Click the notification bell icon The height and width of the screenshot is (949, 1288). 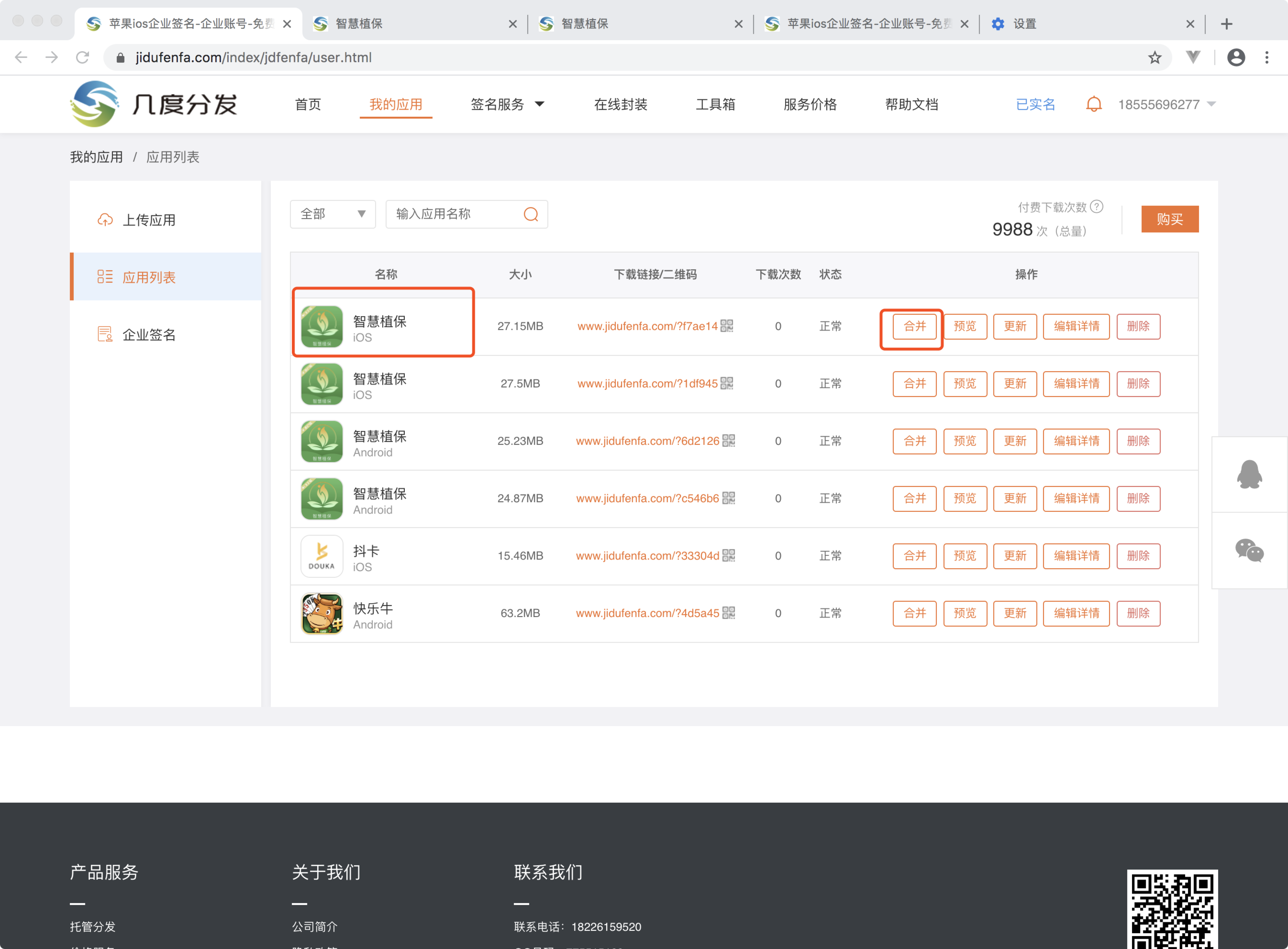(x=1094, y=105)
